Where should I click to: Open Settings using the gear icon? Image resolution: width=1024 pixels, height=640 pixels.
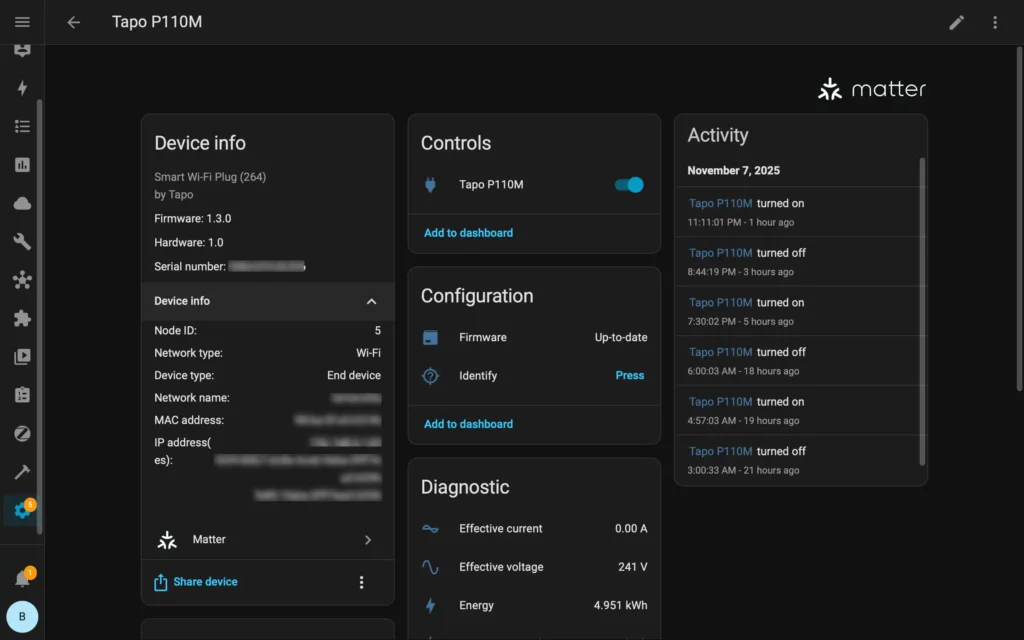click(22, 510)
